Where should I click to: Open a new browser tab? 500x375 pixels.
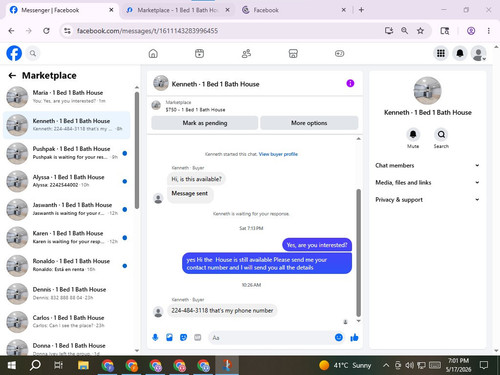tap(361, 10)
